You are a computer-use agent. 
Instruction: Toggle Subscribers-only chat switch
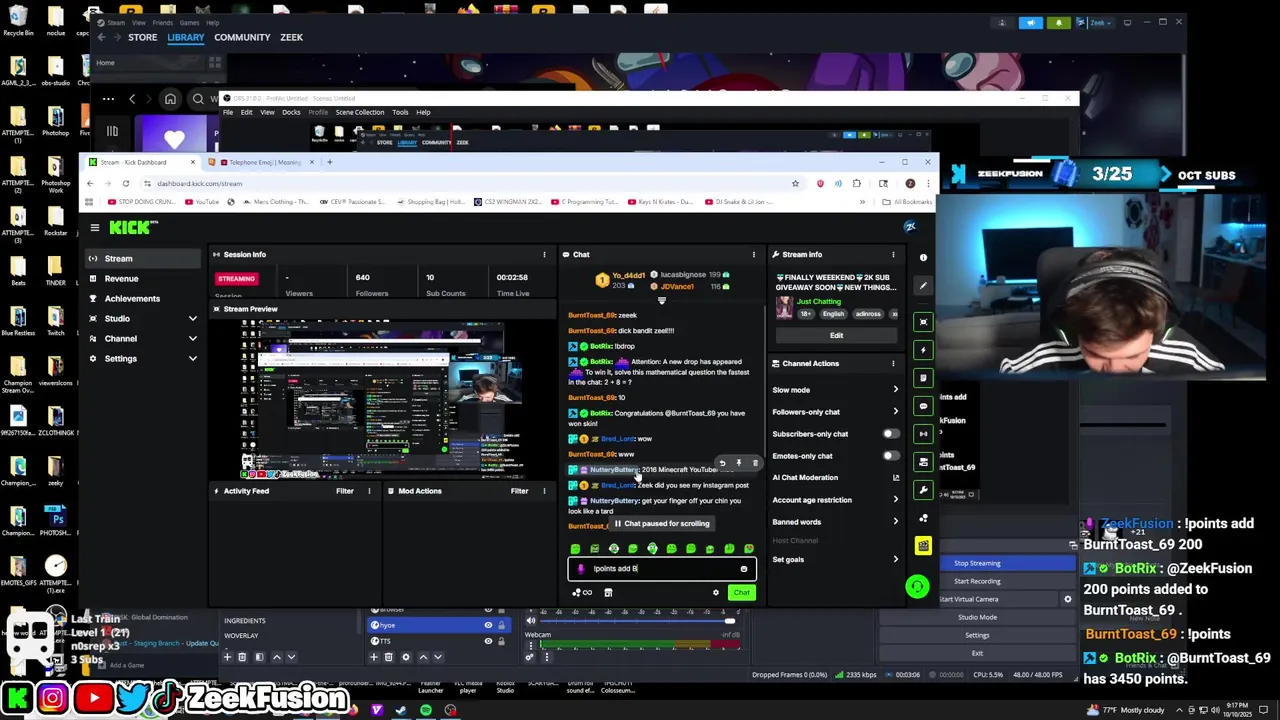tap(890, 434)
